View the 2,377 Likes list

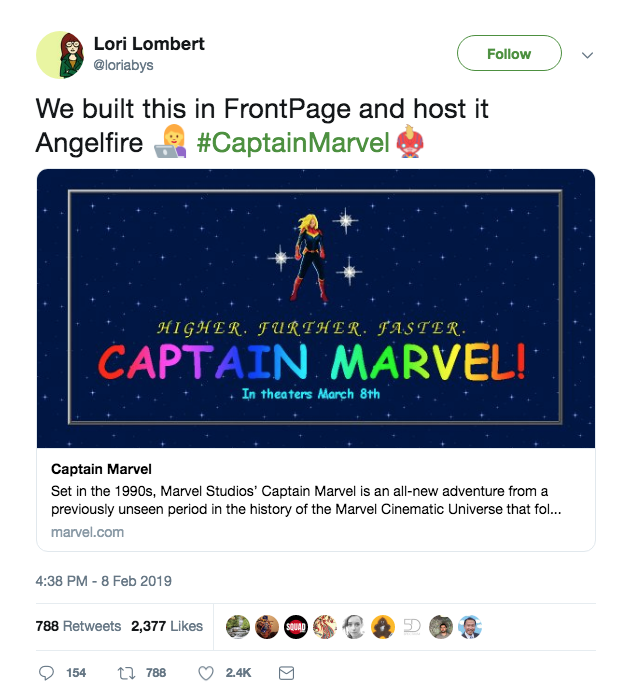click(167, 626)
